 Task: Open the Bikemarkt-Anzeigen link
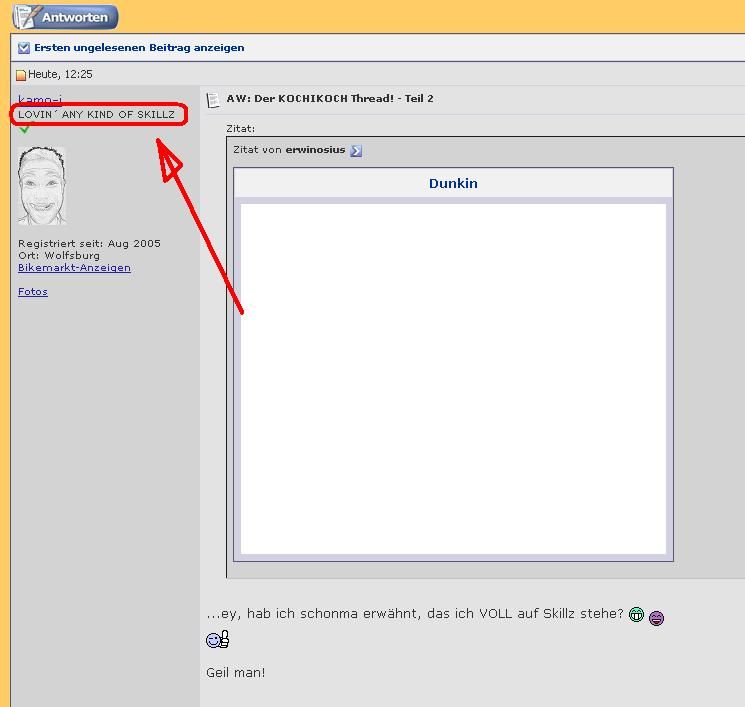[74, 268]
